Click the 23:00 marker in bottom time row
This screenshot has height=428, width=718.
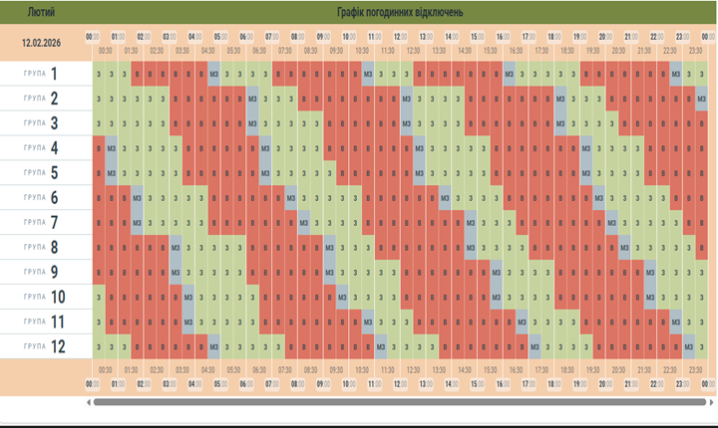coord(682,383)
